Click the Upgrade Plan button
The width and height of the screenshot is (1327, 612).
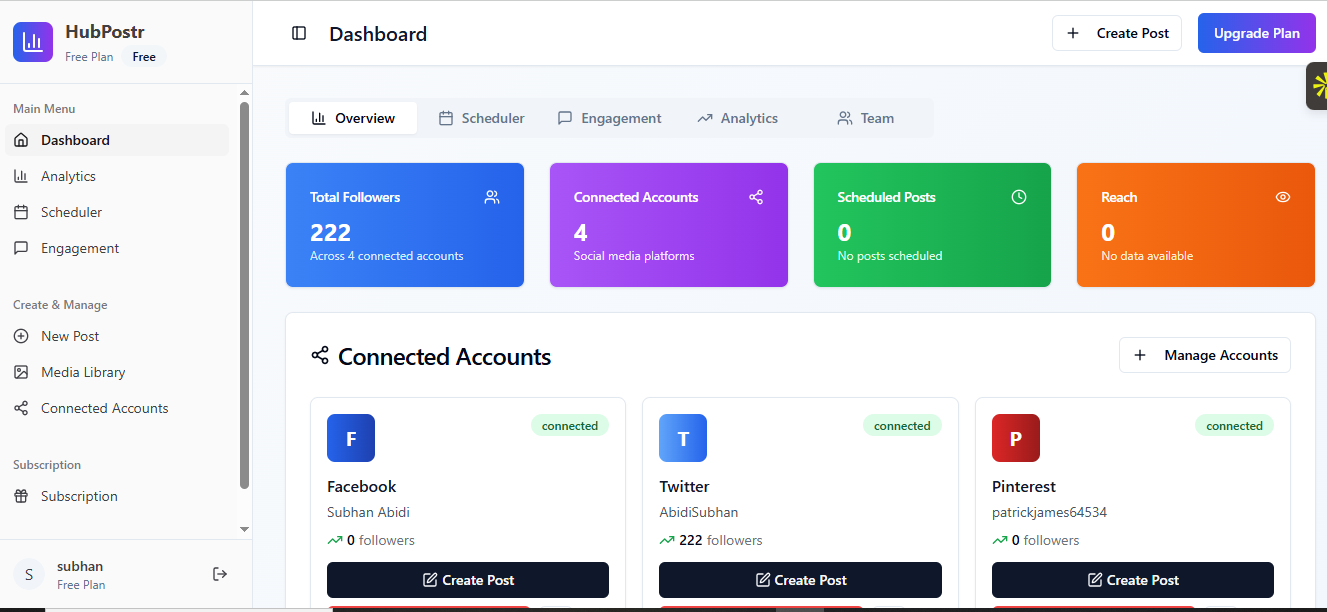pos(1257,33)
